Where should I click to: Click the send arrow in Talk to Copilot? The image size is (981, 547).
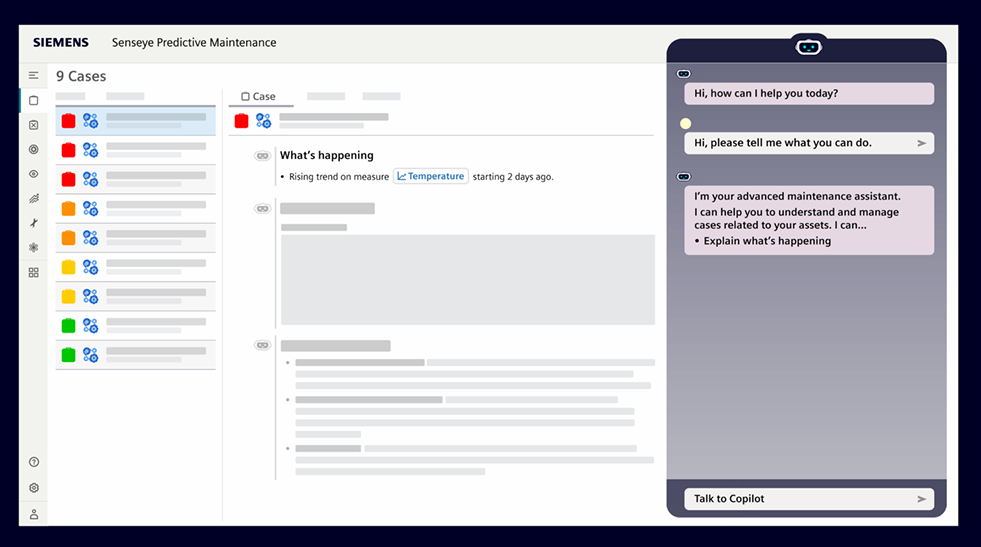922,499
